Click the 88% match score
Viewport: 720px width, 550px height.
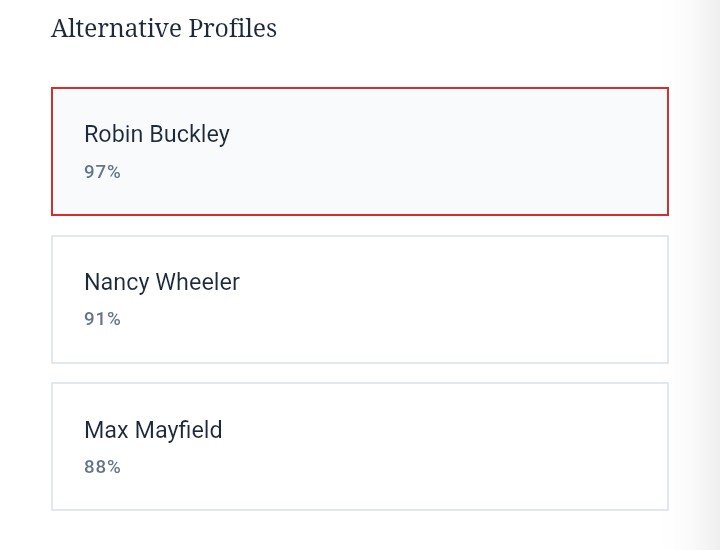(102, 466)
